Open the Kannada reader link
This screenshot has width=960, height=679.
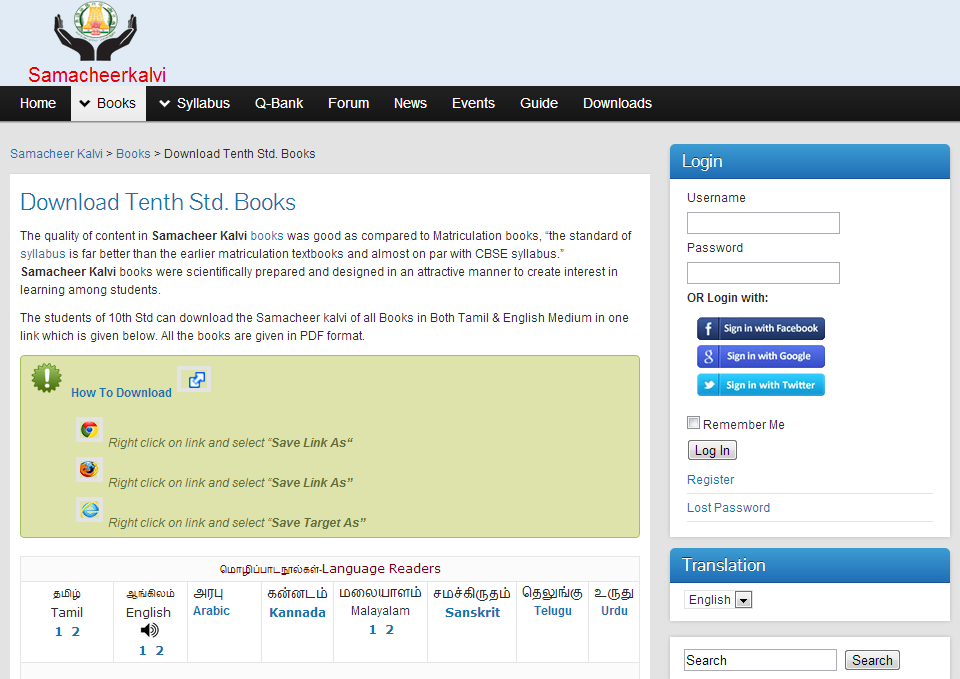[298, 613]
